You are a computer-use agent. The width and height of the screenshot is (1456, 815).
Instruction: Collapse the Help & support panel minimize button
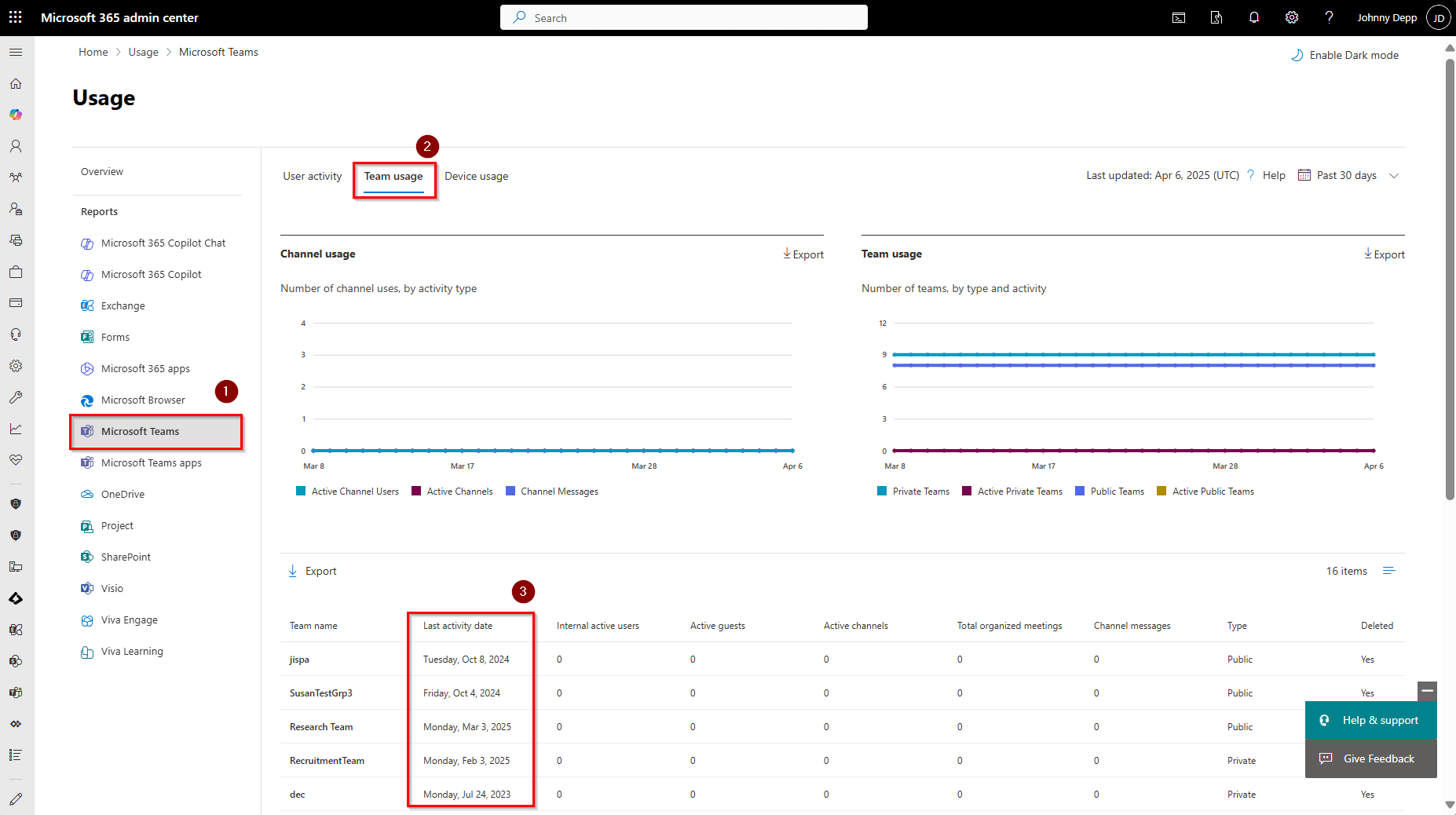(1427, 690)
